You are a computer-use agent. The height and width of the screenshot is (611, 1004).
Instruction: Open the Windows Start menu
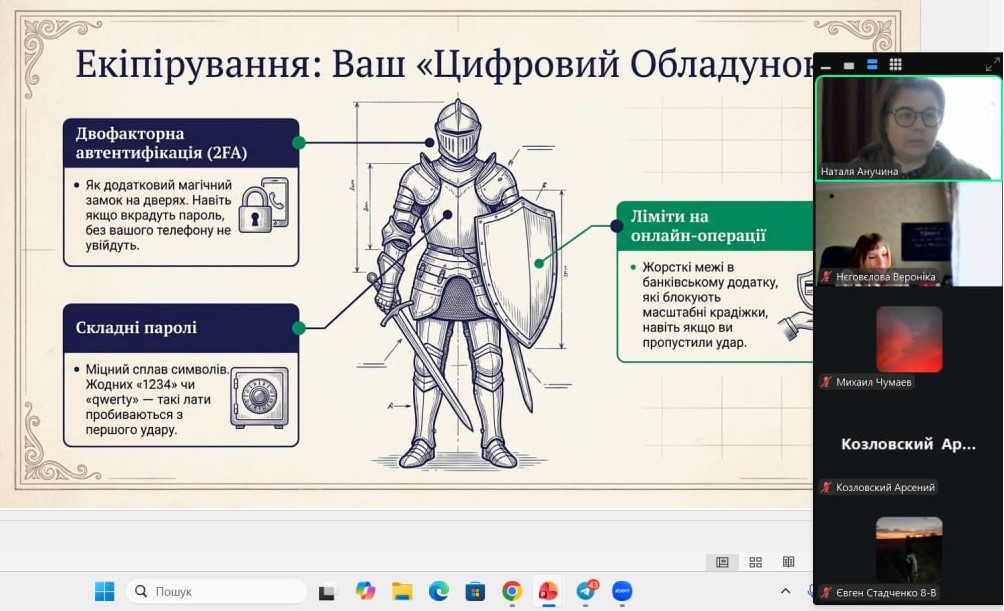[104, 591]
